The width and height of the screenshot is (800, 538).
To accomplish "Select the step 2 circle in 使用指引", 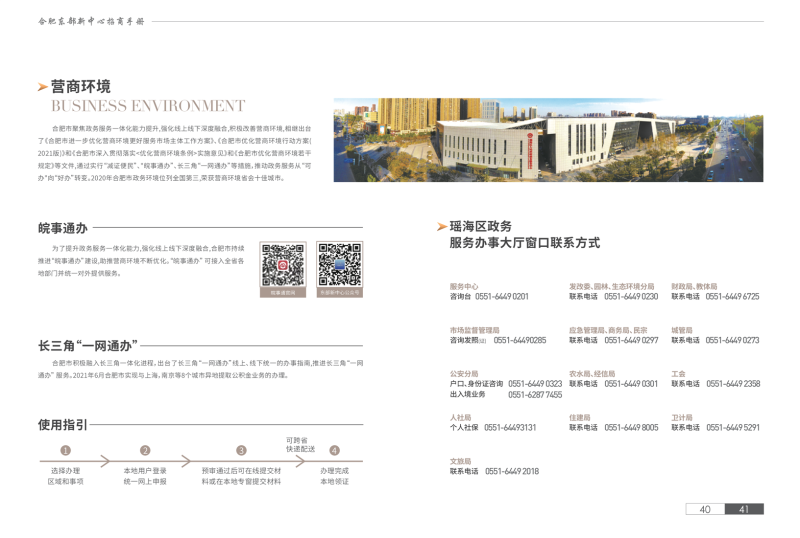I will [145, 451].
